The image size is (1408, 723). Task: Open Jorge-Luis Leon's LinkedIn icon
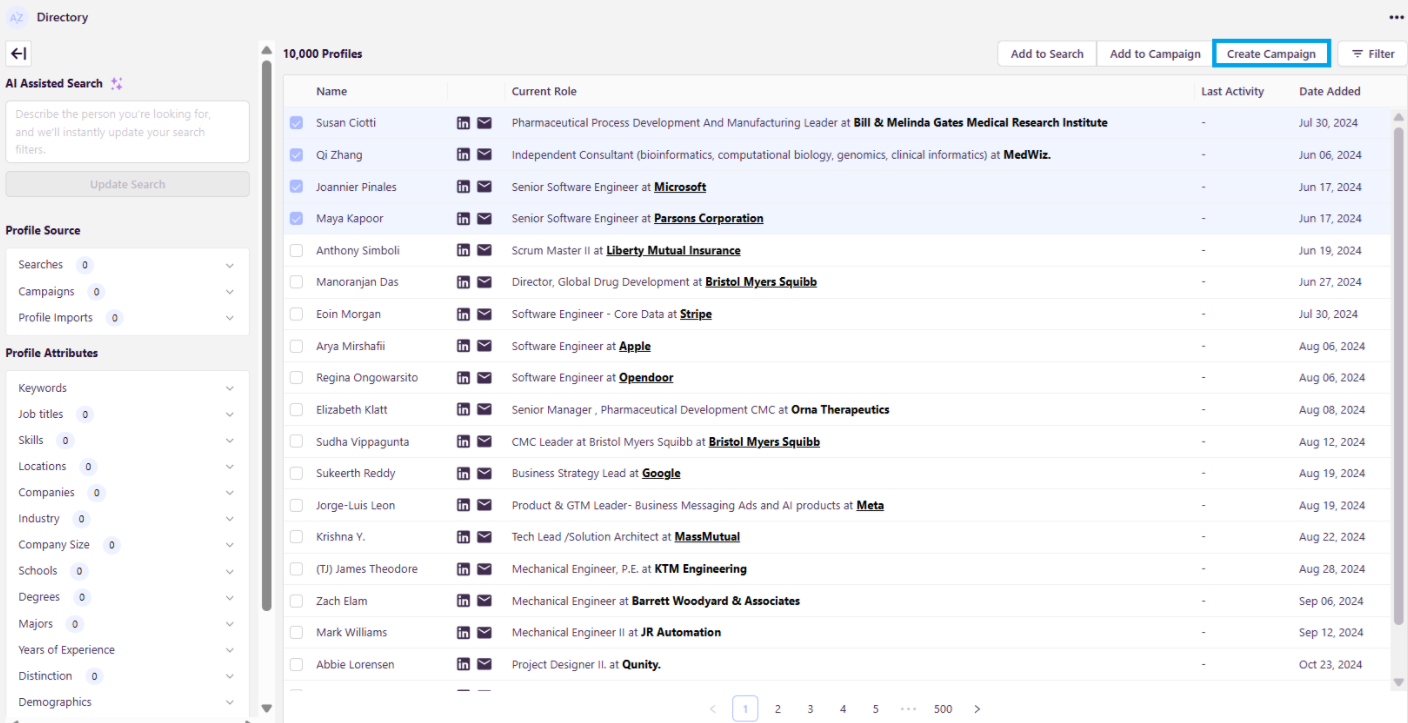(463, 505)
